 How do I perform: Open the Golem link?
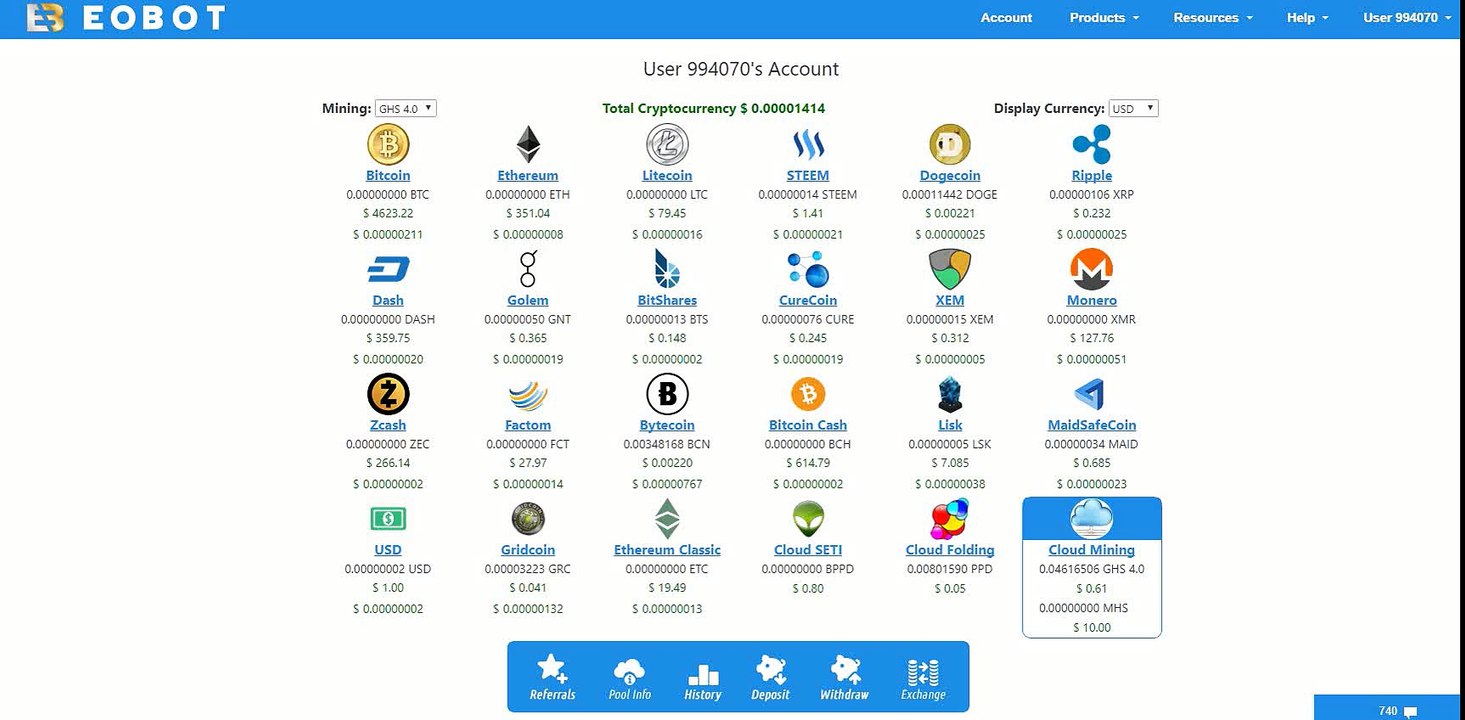[528, 301]
